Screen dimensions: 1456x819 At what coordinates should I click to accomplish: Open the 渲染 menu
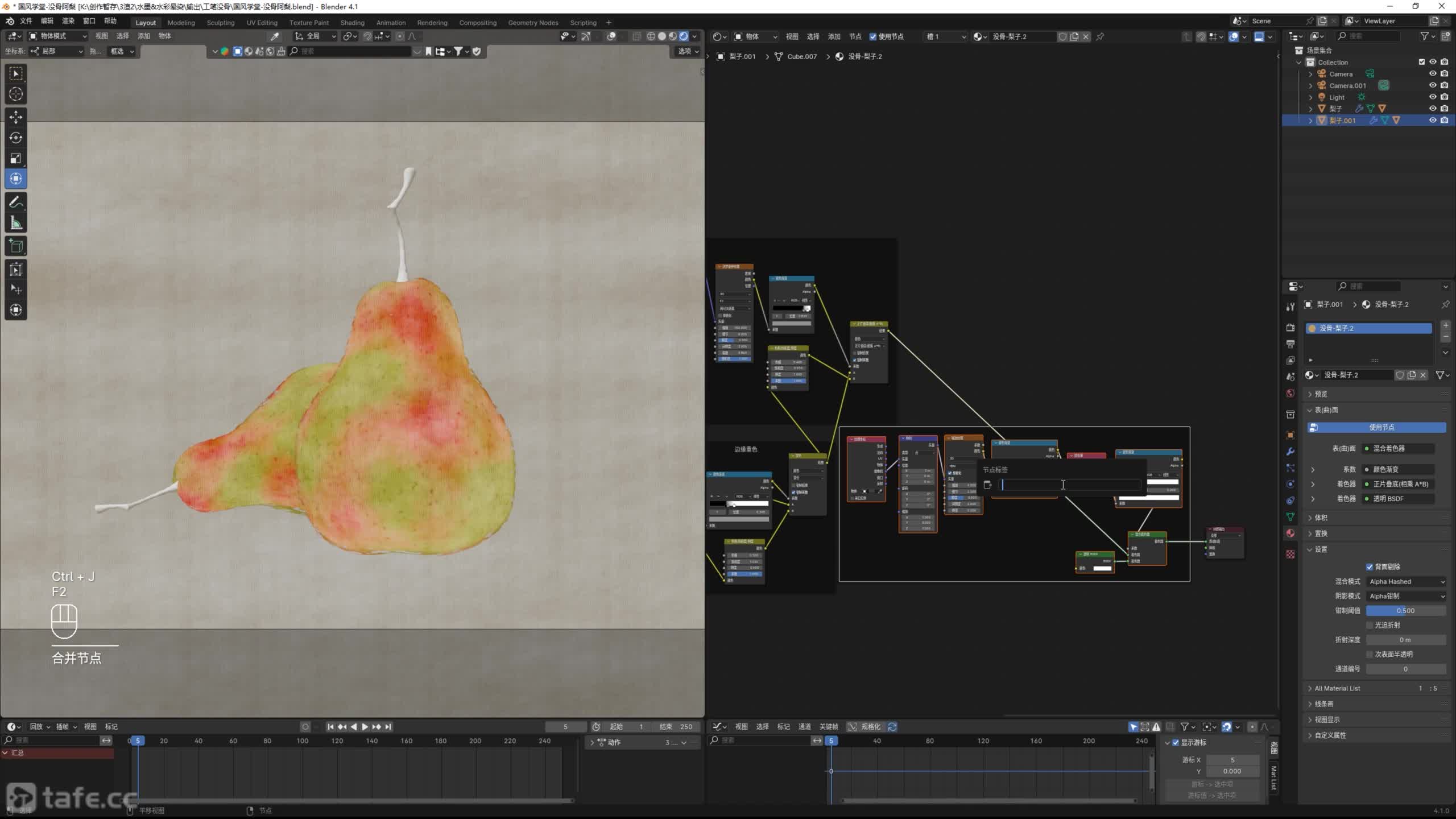68,21
